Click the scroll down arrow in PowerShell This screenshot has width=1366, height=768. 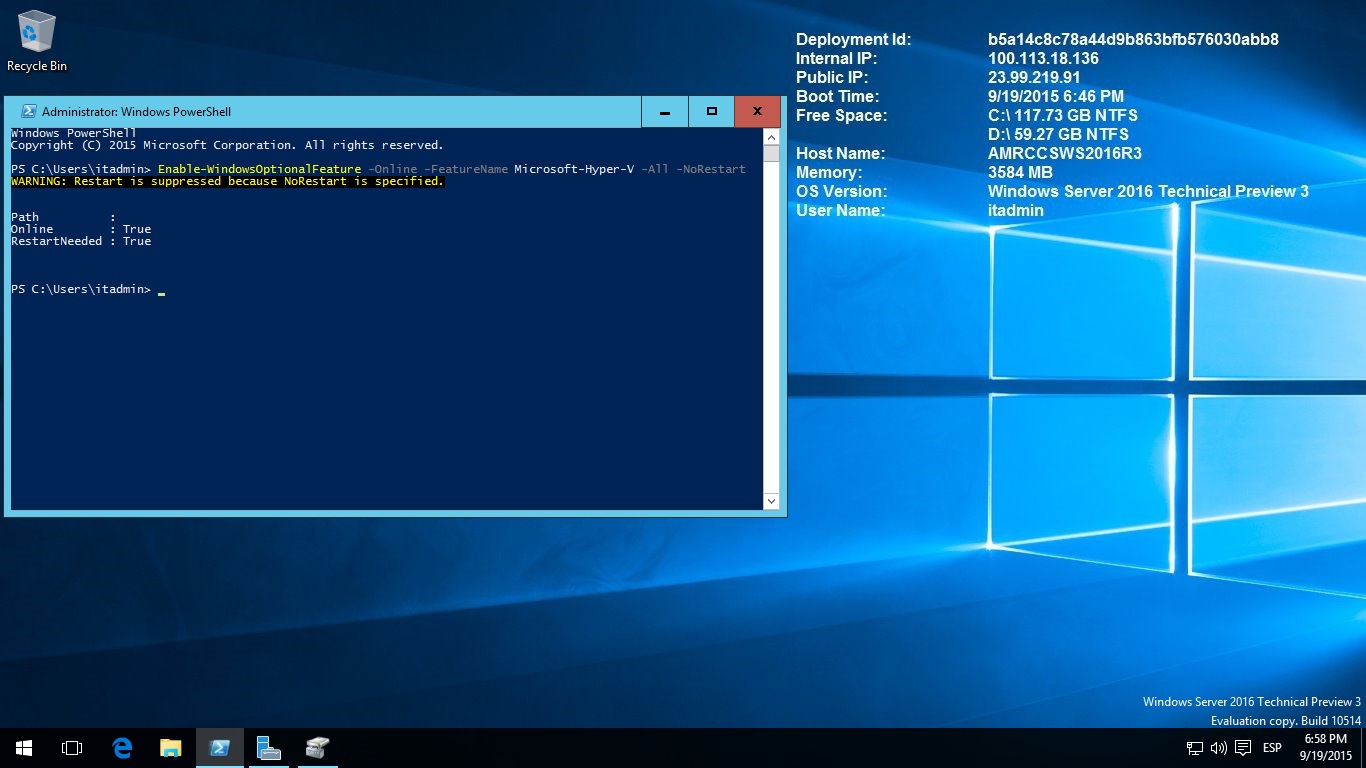771,501
